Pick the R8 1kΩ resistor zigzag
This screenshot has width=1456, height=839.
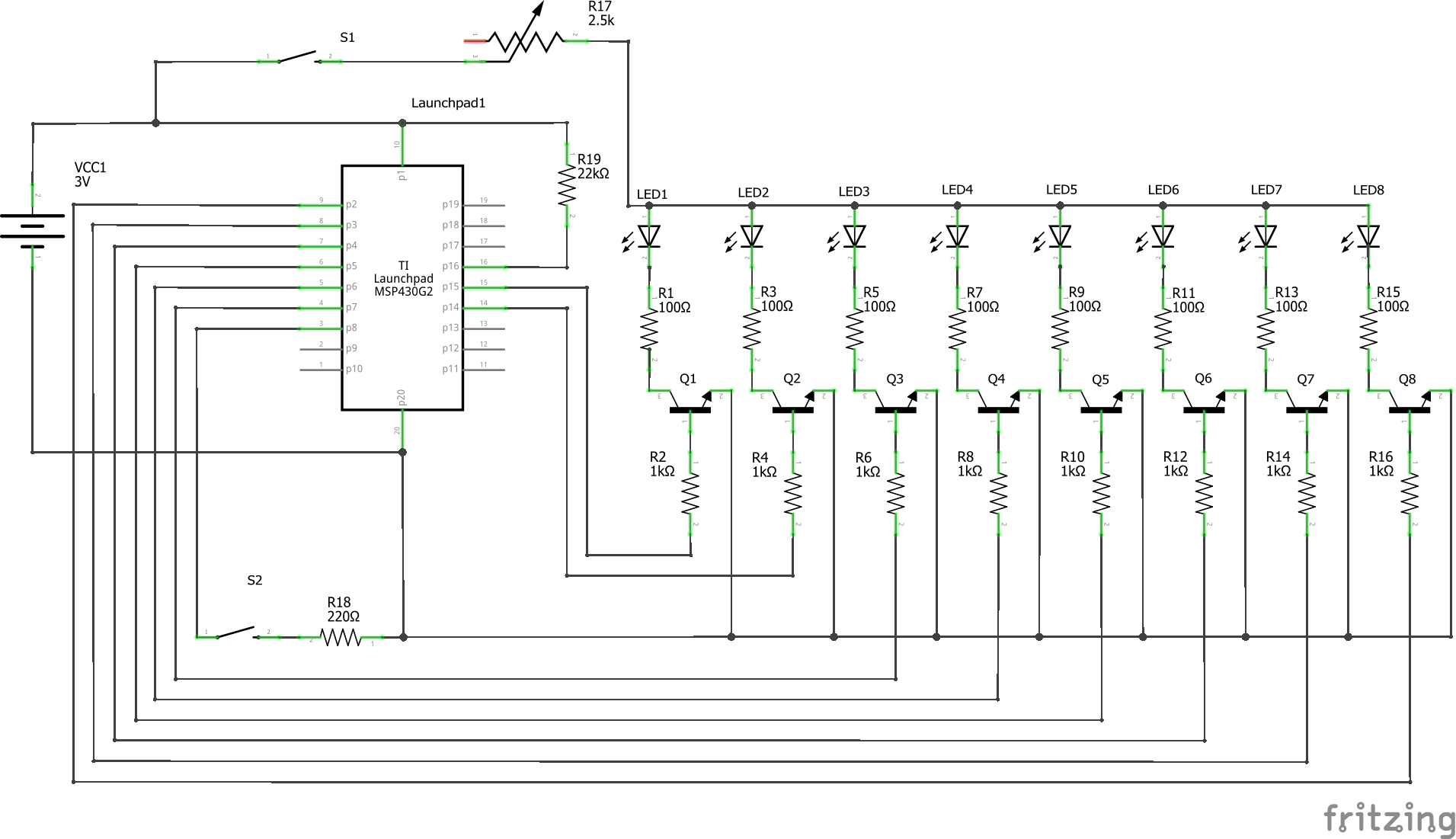(998, 494)
